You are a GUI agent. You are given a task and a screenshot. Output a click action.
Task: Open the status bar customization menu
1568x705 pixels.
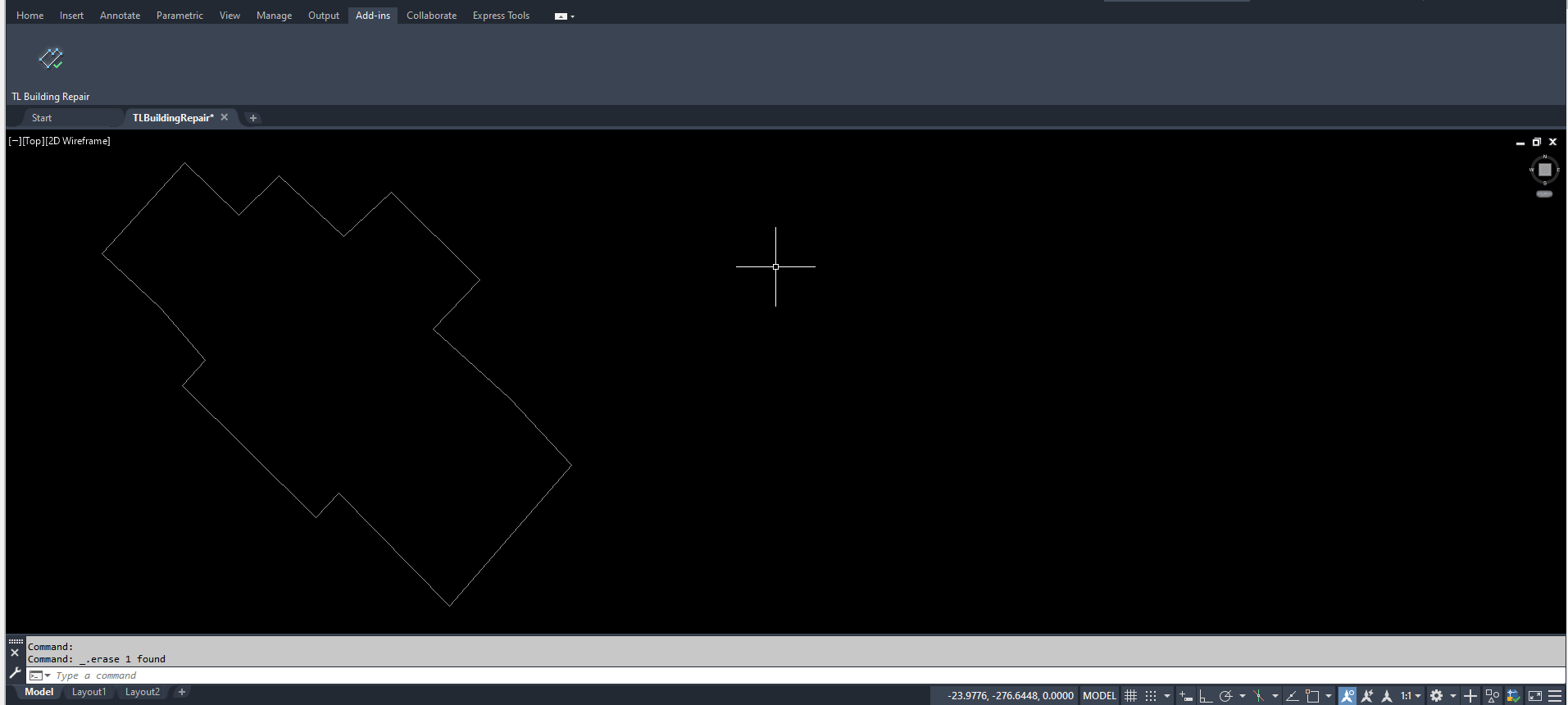click(x=1555, y=696)
